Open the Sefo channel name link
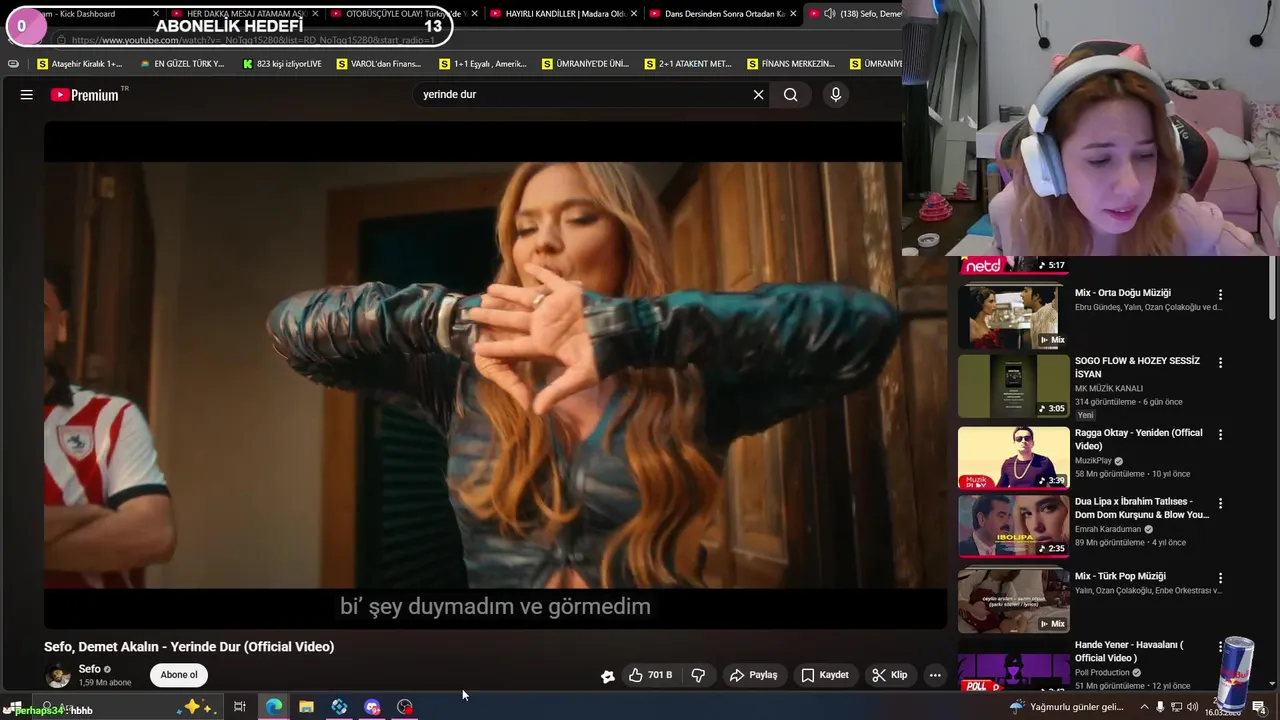The height and width of the screenshot is (720, 1280). point(89,669)
